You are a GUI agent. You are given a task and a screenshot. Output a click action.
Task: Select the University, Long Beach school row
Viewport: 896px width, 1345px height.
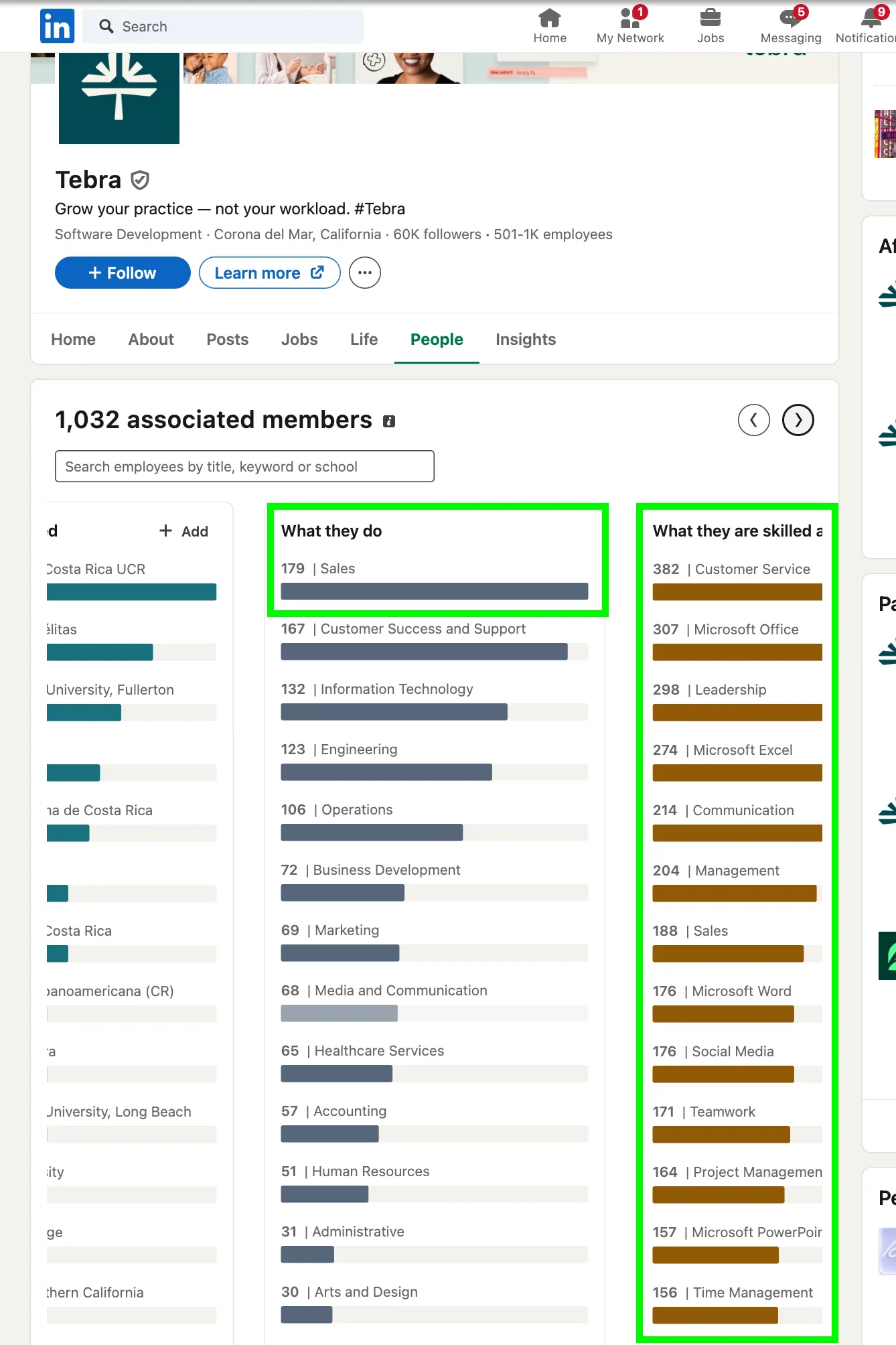[131, 1123]
